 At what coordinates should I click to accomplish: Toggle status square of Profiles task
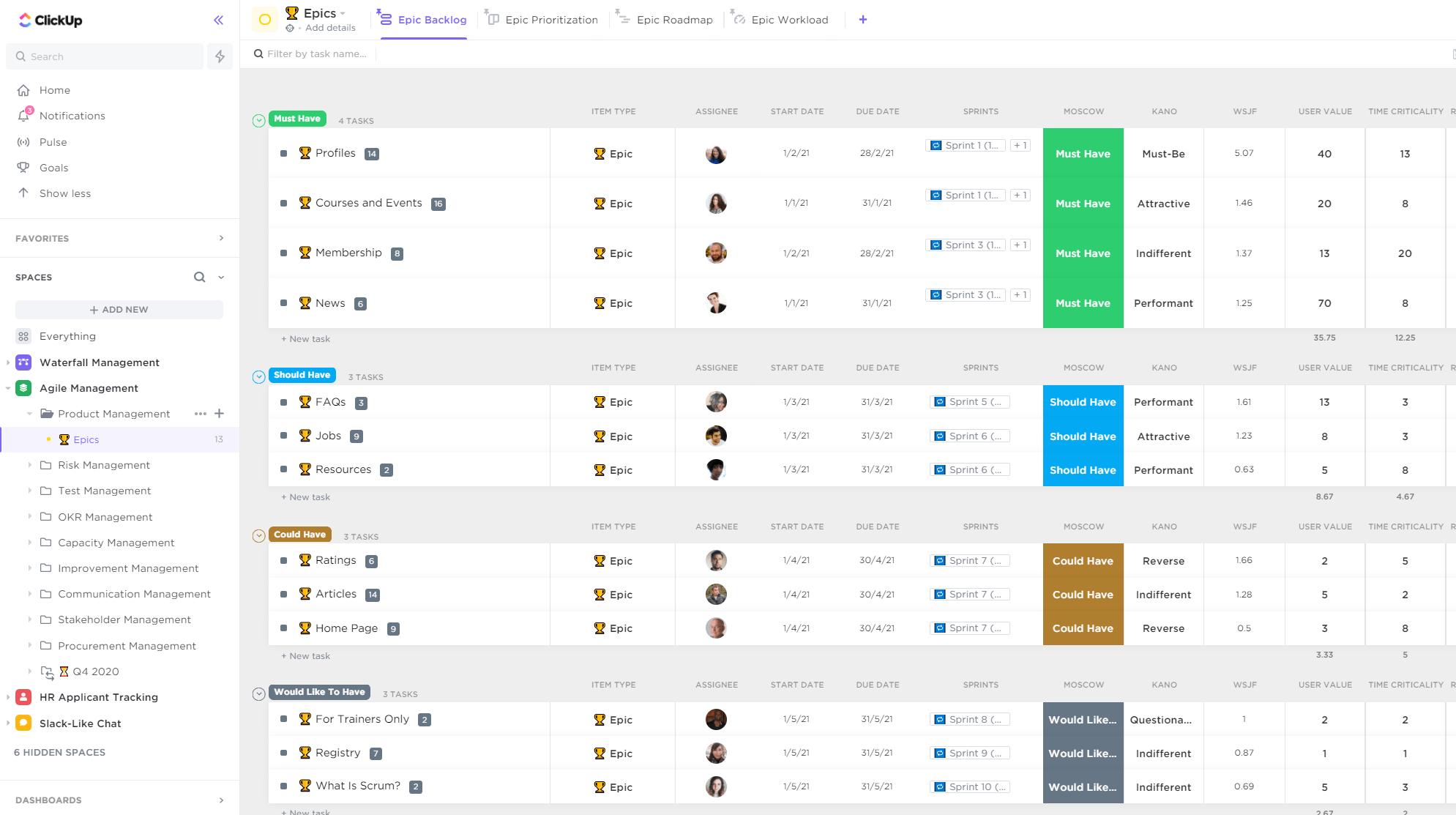coord(283,154)
